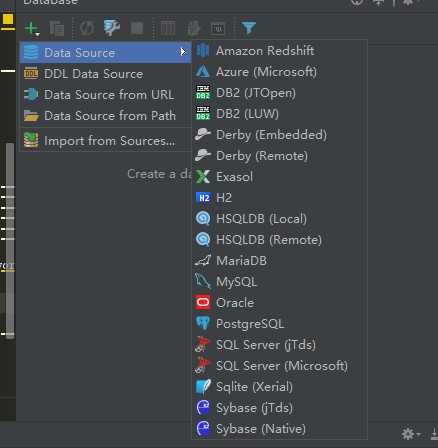Select Sybase (jTds) data source
Screen dimensions: 438x448
pyautogui.click(x=279, y=408)
